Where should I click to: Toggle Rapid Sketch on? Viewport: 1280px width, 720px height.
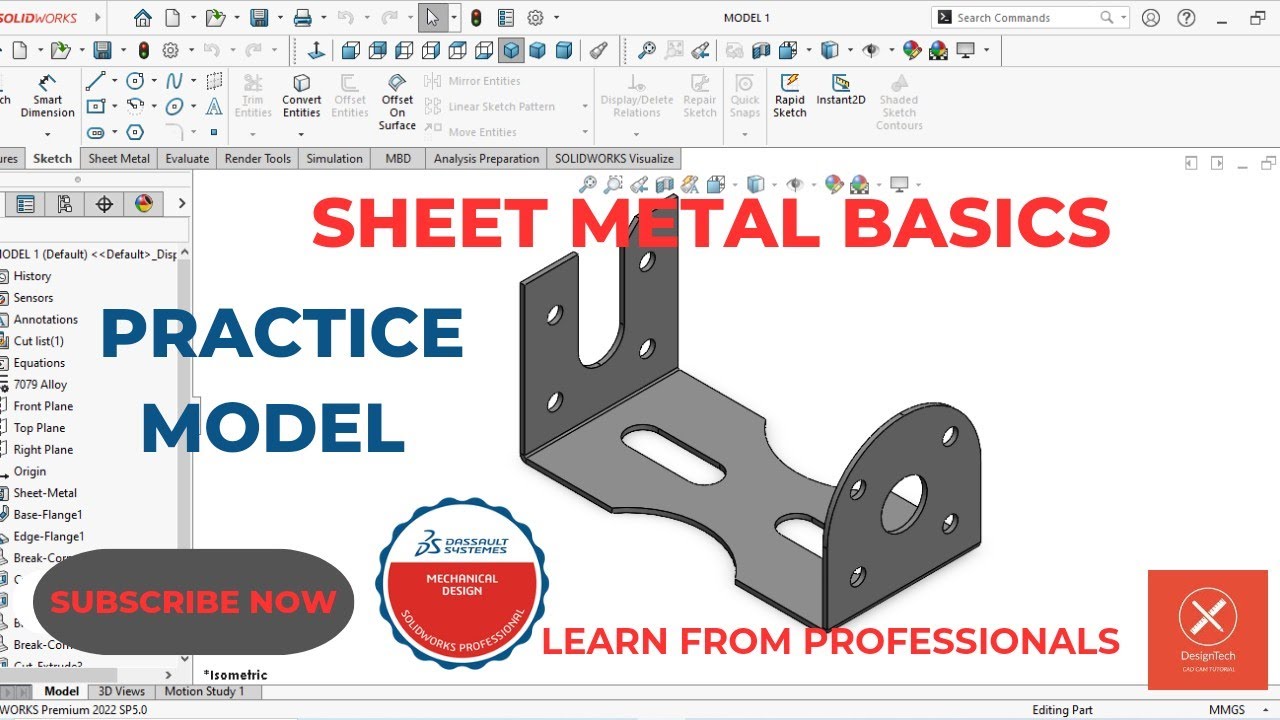click(789, 96)
